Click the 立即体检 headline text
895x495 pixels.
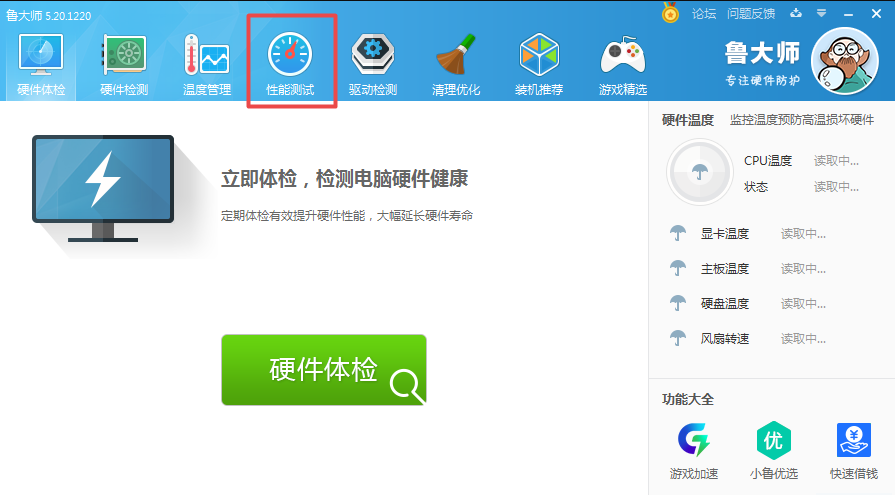[x=345, y=179]
